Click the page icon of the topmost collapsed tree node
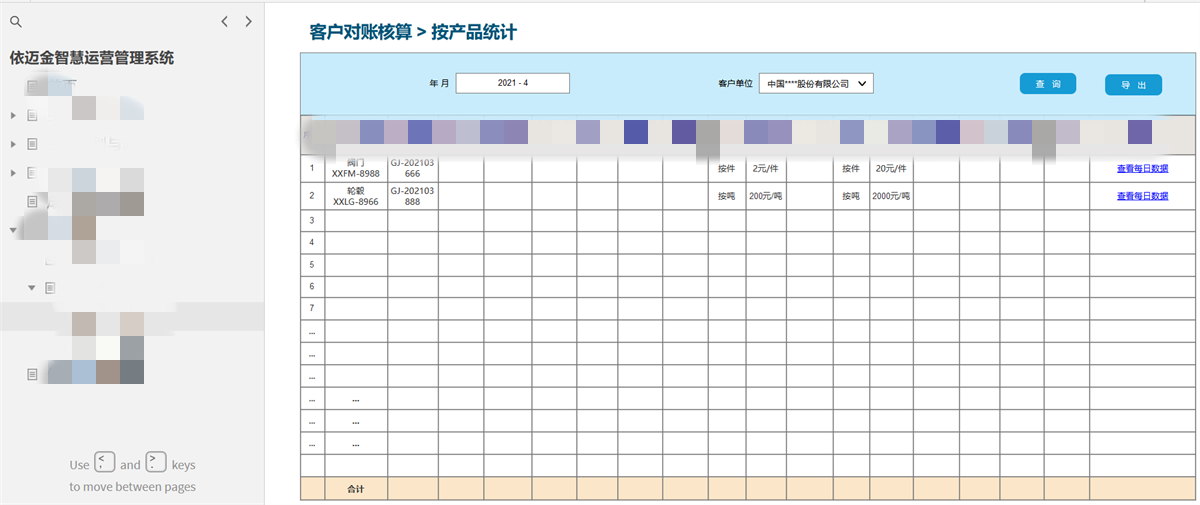Screen dimensions: 1200x505 point(32,115)
